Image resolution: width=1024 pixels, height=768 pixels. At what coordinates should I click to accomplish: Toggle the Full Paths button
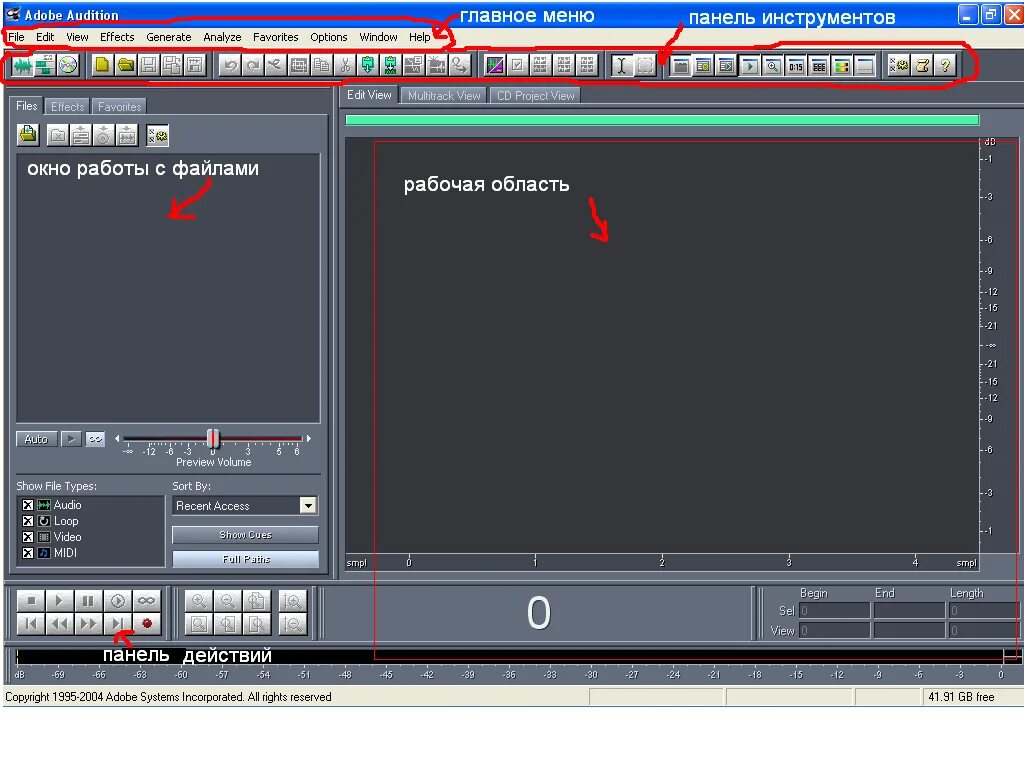coord(246,559)
